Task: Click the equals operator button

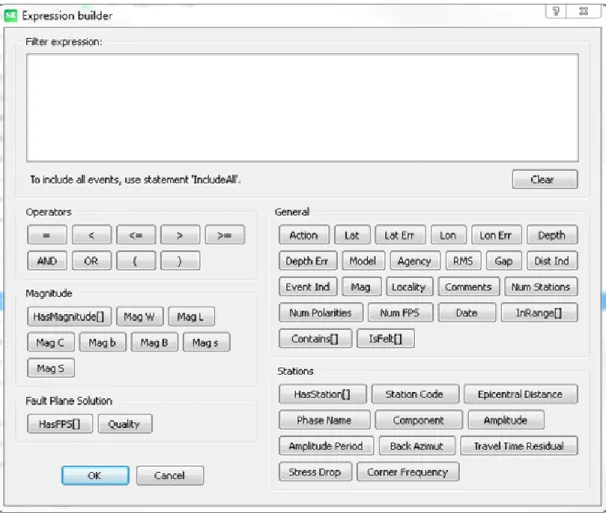Action: (47, 235)
